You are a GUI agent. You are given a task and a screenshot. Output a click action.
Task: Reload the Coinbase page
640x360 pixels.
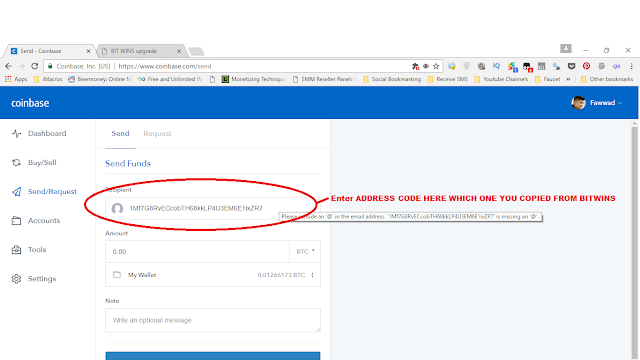pyautogui.click(x=35, y=66)
